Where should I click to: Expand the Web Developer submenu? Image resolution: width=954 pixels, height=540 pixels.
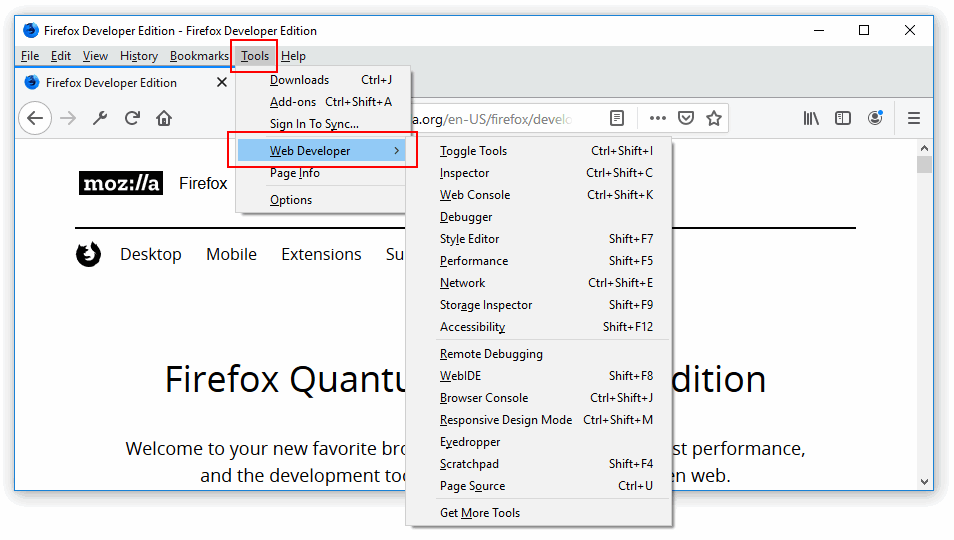point(322,151)
